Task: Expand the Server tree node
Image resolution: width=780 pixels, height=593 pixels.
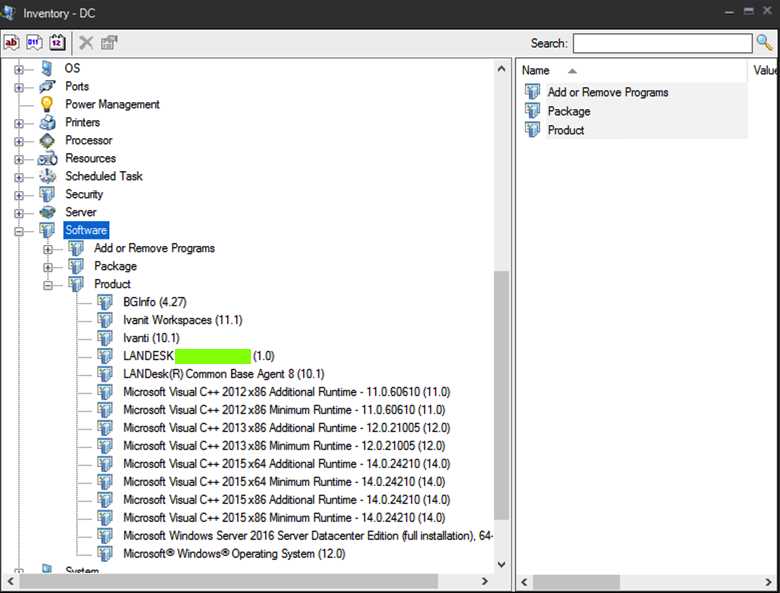Action: click(19, 213)
